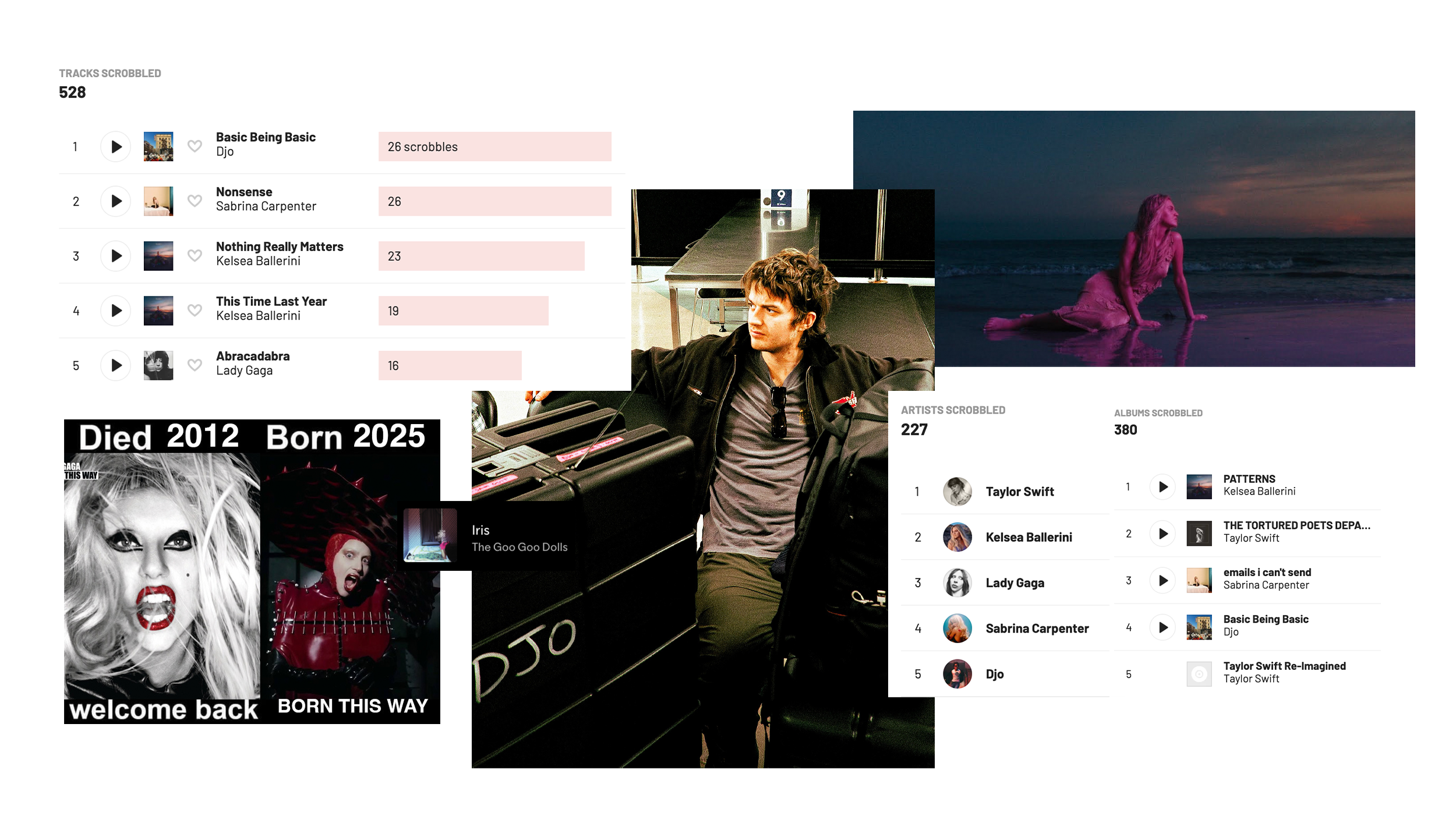
Task: Open Taylor Swift artist avatar
Action: (957, 492)
